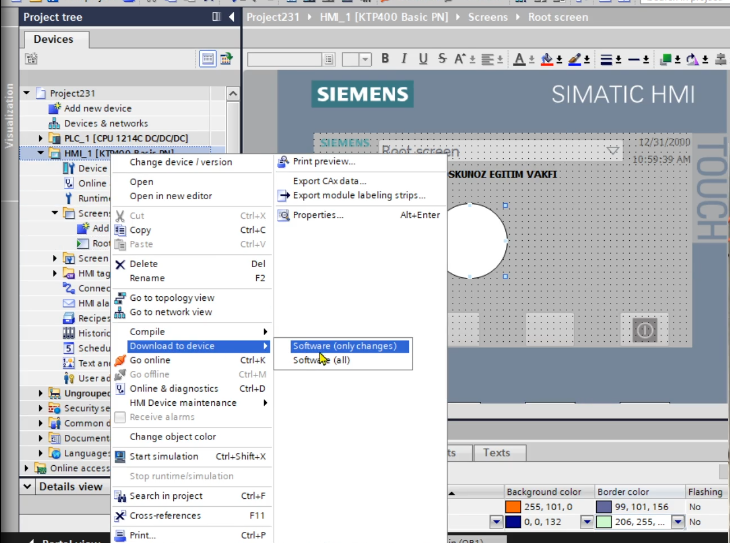Click the dark blue background color swatch
The height and width of the screenshot is (543, 730).
pyautogui.click(x=513, y=522)
